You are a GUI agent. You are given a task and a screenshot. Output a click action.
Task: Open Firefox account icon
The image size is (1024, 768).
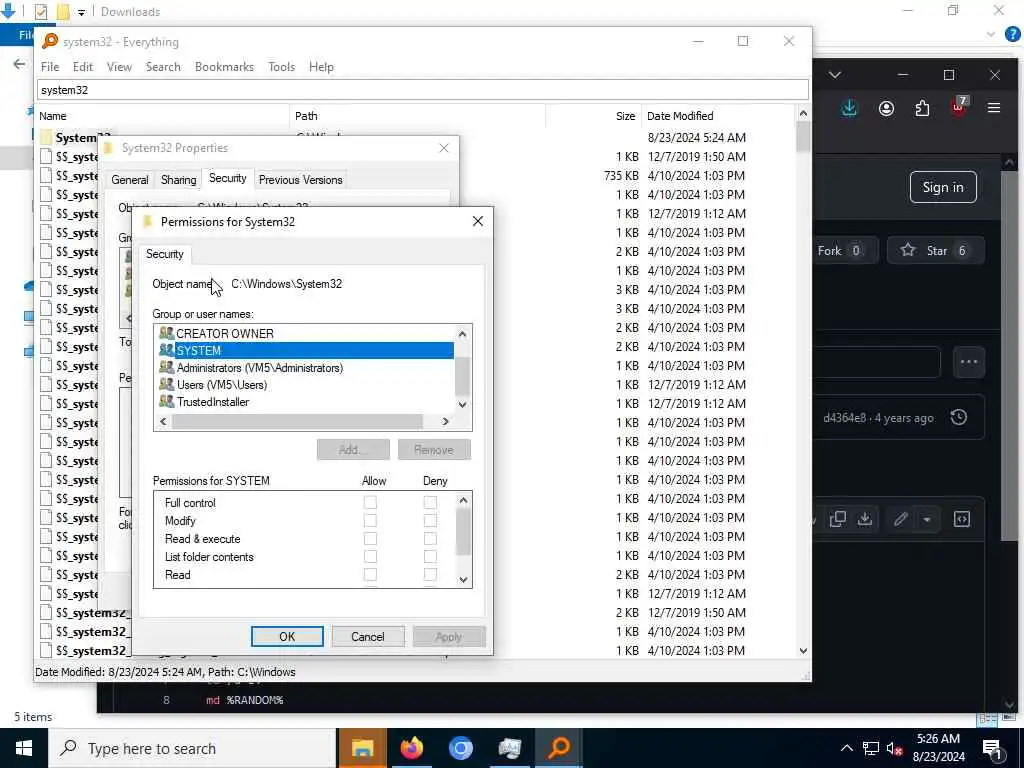coord(886,108)
